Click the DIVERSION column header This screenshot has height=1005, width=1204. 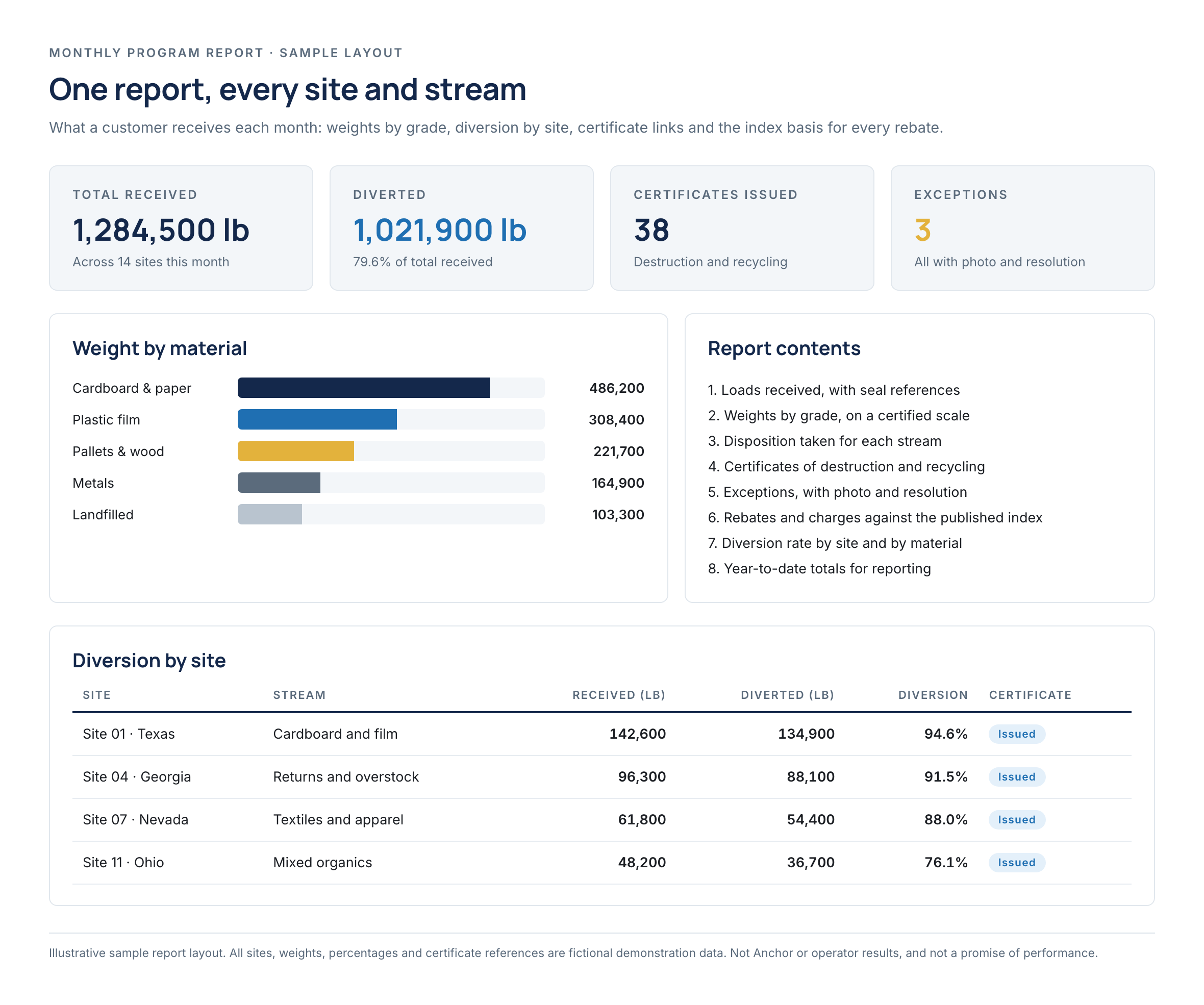pyautogui.click(x=933, y=695)
